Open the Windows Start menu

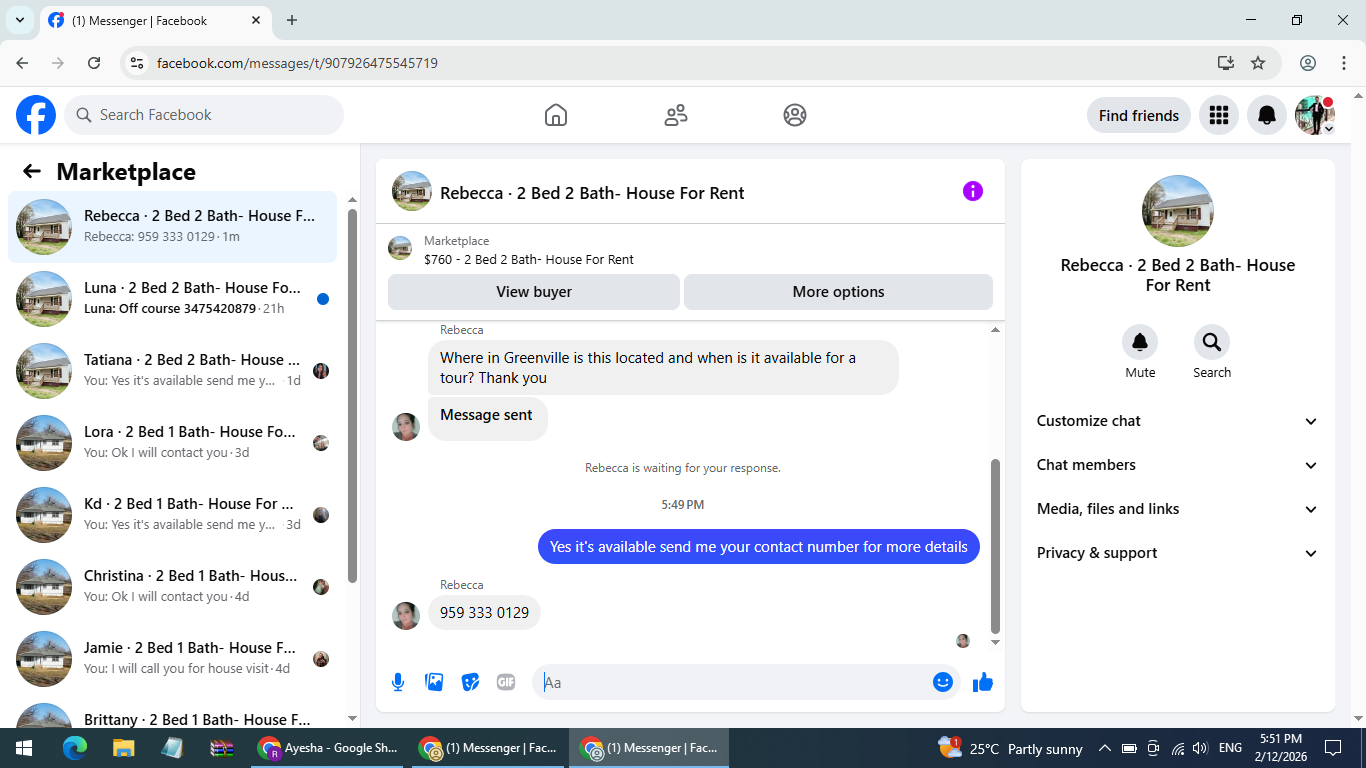(24, 748)
